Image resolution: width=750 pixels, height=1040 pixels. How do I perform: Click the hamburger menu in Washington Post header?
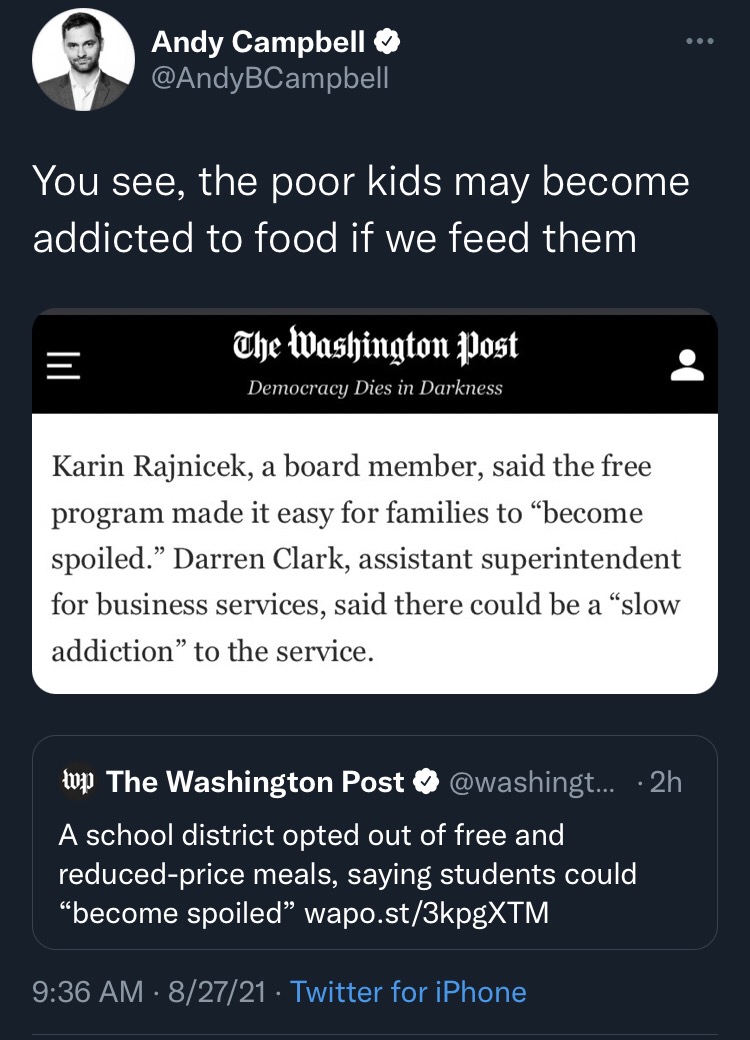pyautogui.click(x=62, y=366)
